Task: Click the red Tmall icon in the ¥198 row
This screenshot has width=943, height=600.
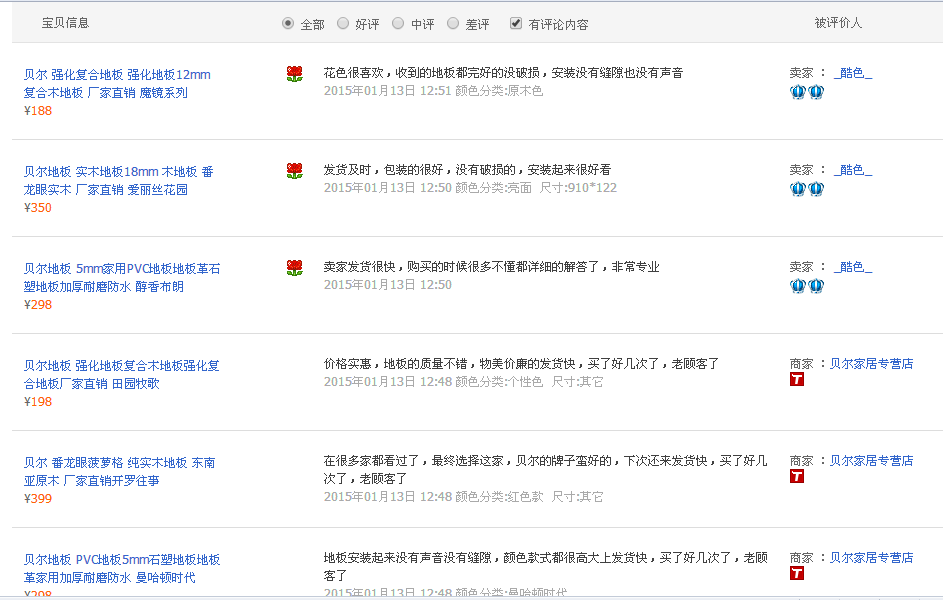Action: [797, 380]
